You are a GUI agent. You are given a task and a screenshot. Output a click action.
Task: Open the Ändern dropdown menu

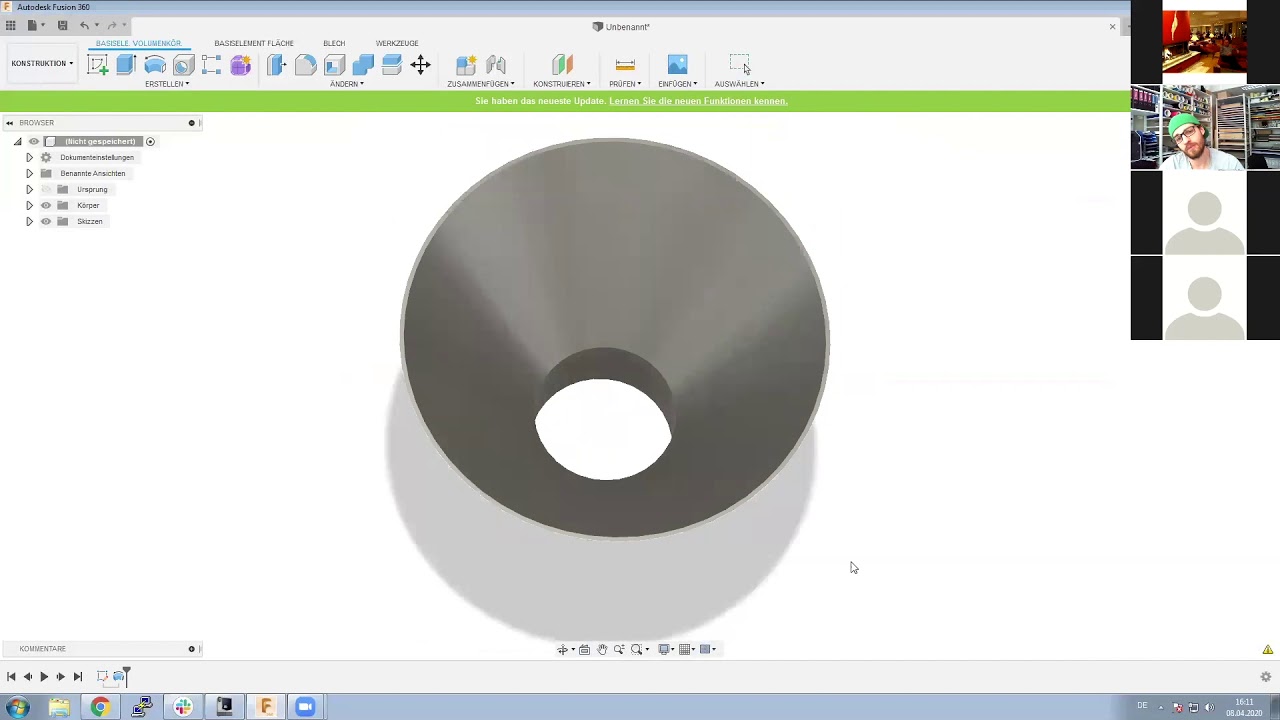347,84
